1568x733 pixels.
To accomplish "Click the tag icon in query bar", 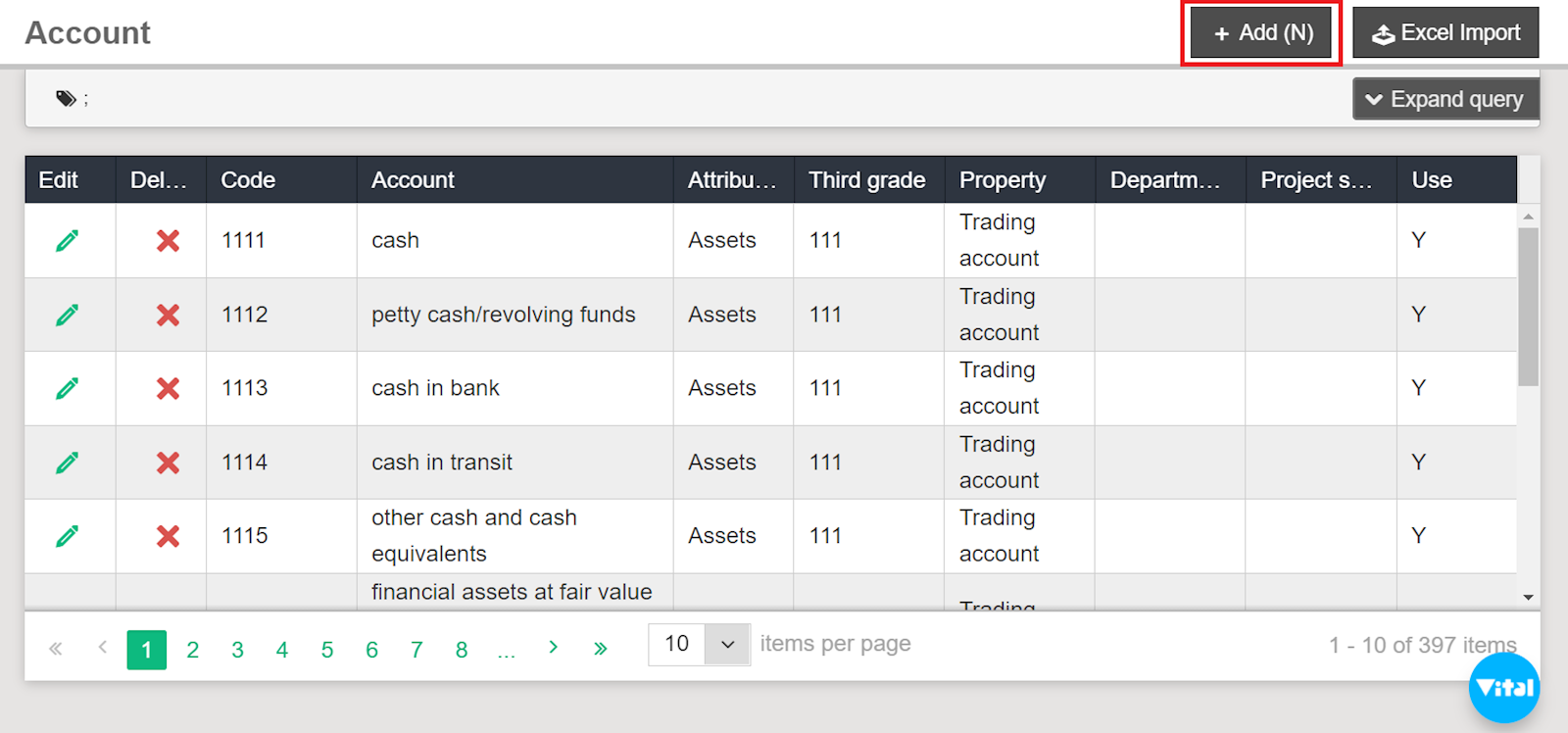I will coord(66,98).
